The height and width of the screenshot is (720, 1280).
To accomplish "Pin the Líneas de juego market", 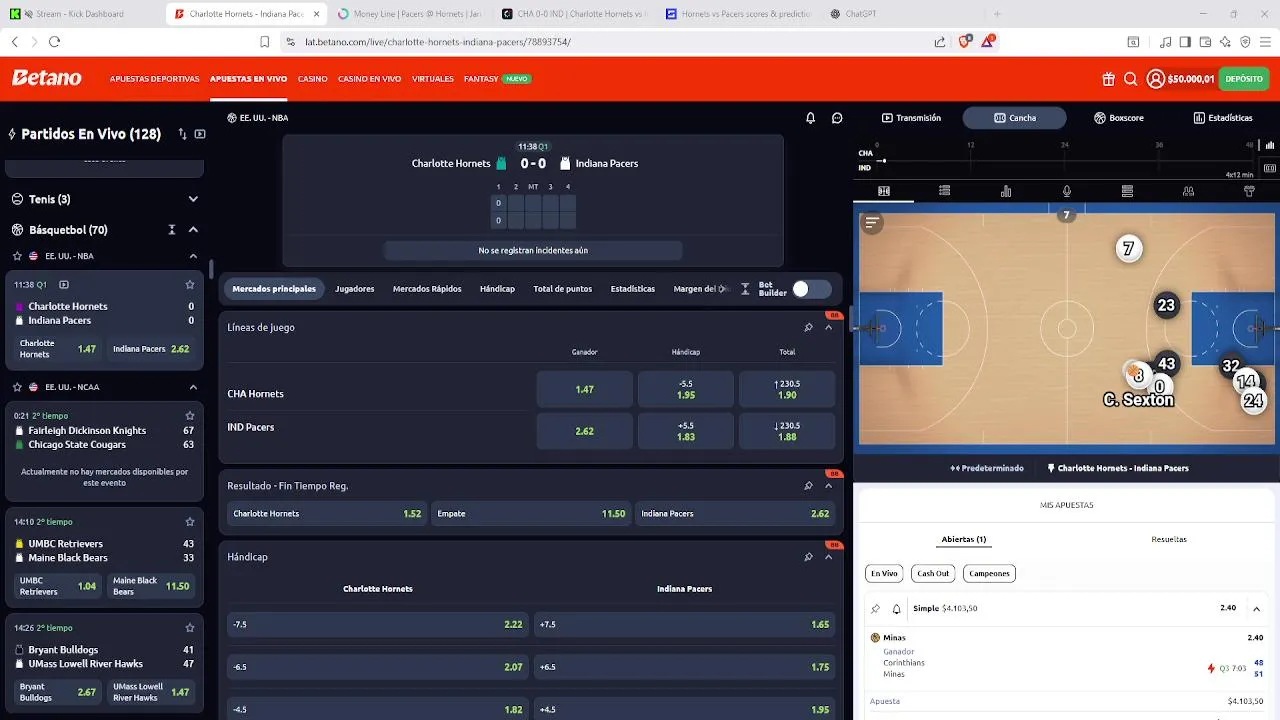I will 808,328.
